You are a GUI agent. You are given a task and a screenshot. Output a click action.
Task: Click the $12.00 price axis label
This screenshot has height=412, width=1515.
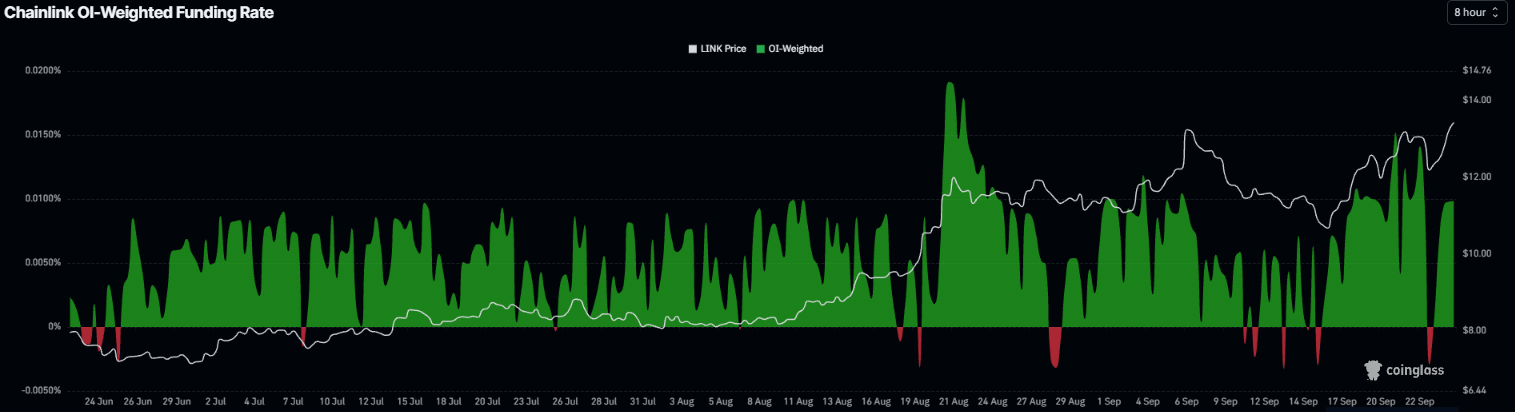[x=1476, y=177]
